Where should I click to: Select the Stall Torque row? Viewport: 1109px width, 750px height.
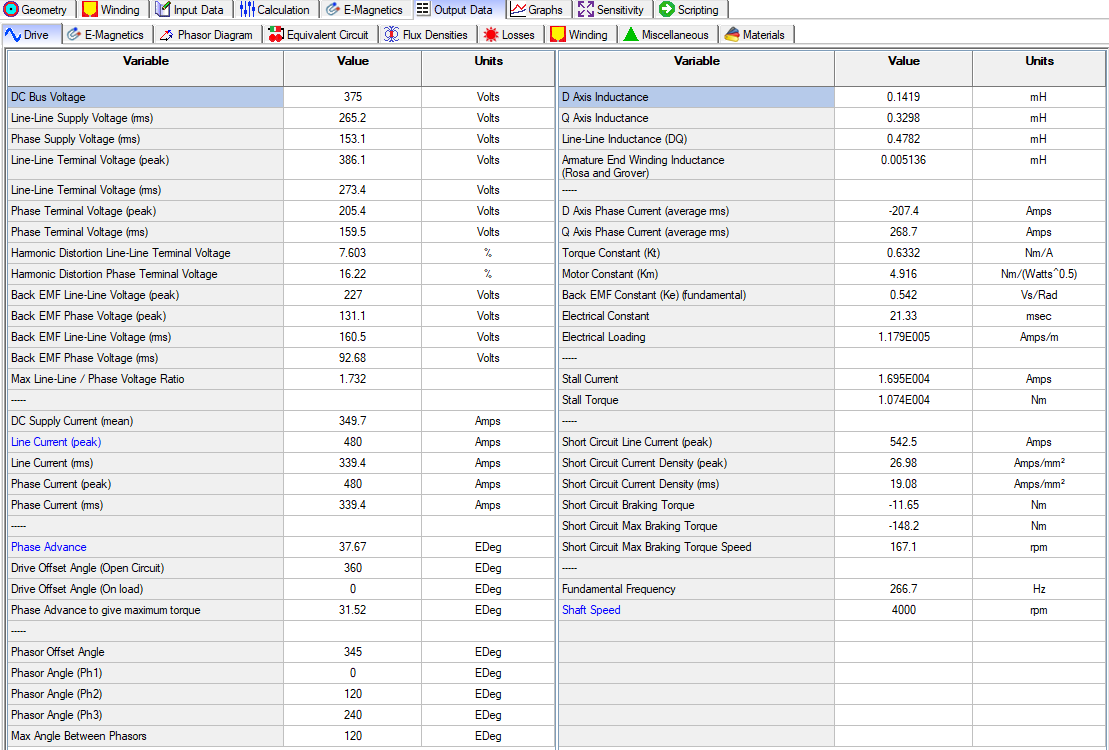(x=832, y=400)
